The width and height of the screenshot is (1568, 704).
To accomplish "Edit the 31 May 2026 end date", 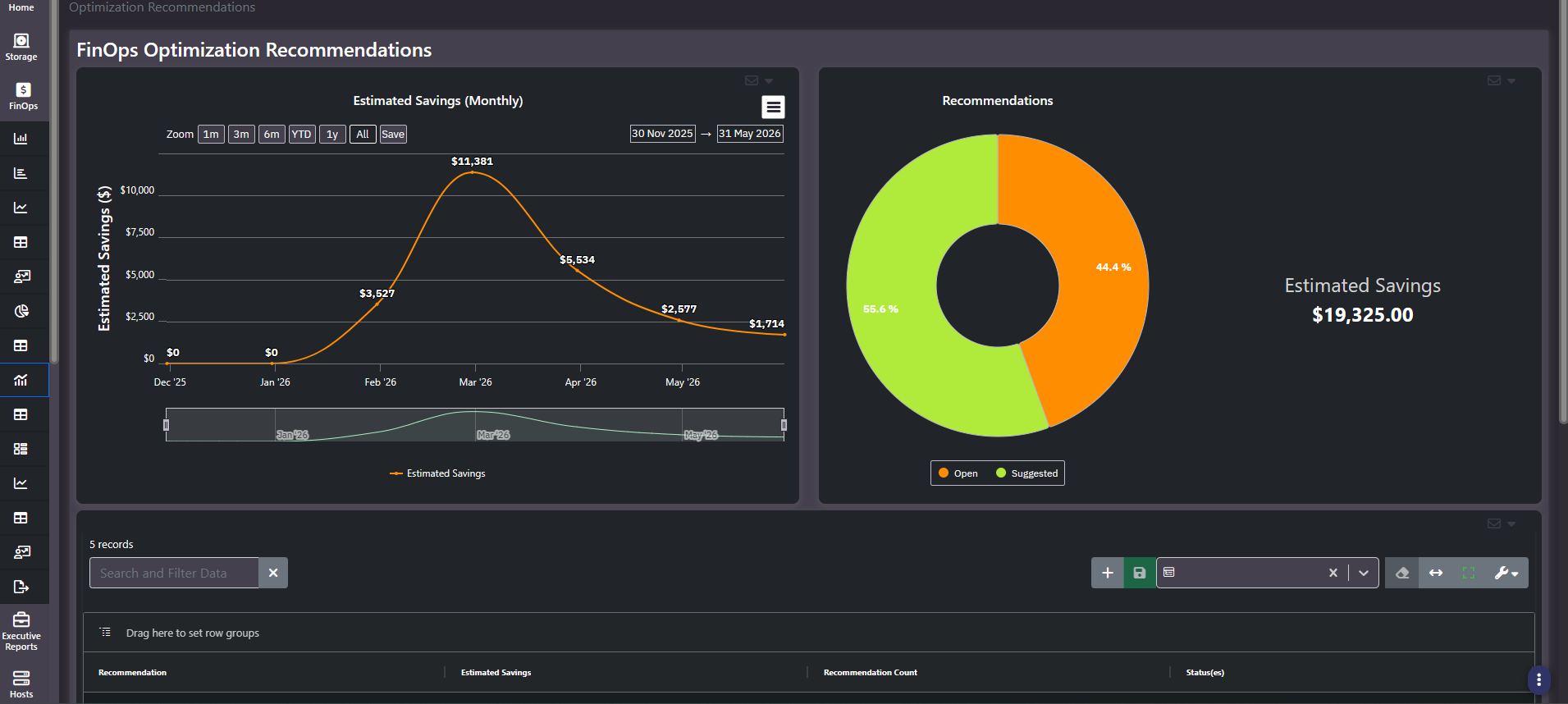I will (750, 134).
